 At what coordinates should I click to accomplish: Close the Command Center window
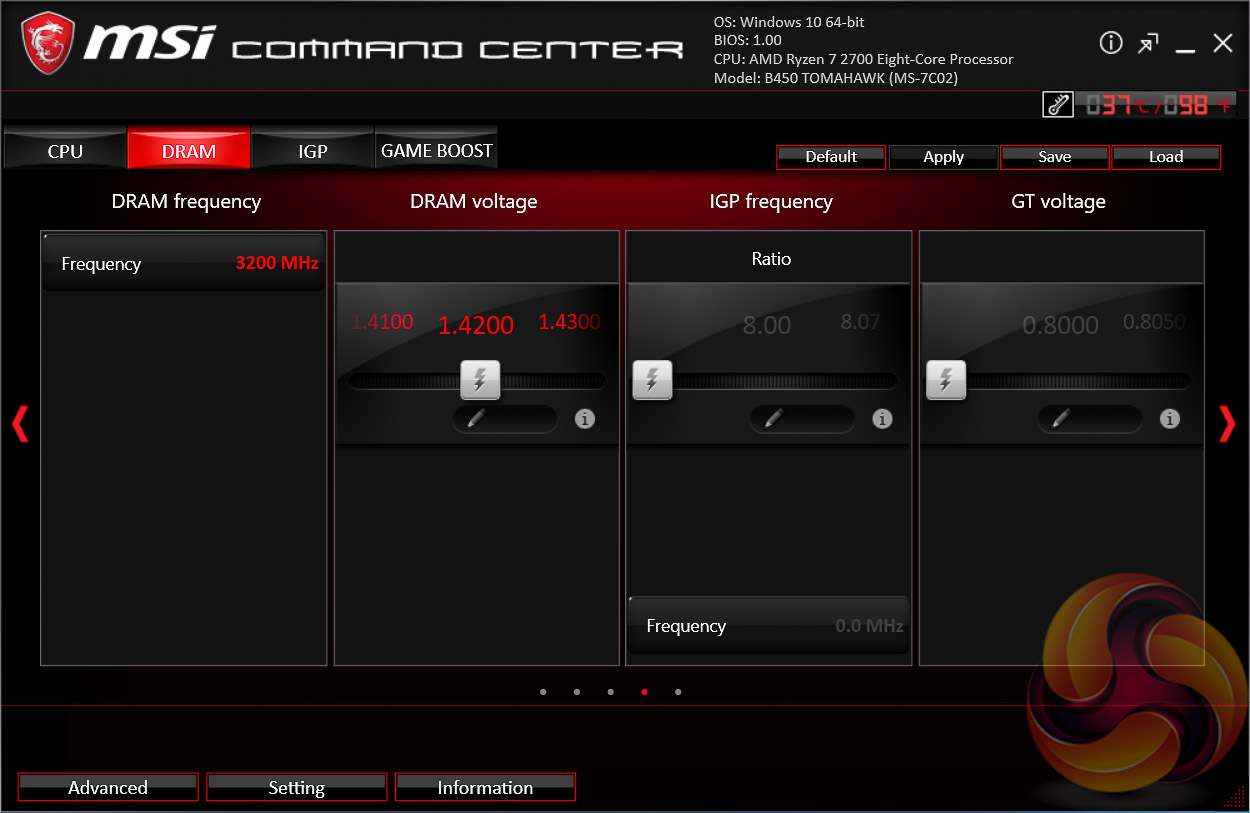coord(1223,43)
